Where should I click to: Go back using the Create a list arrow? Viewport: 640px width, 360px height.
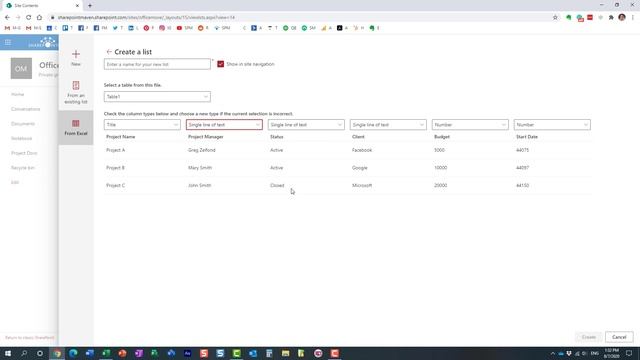click(109, 52)
